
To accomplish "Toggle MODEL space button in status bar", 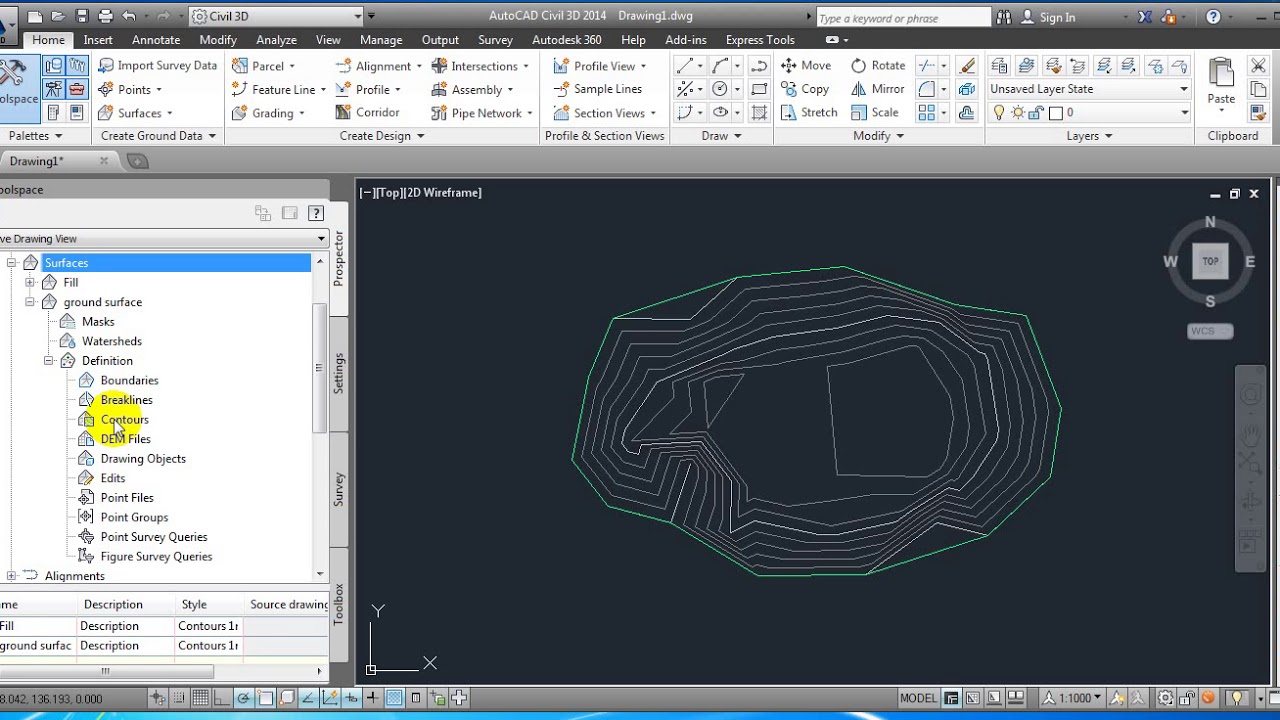I will pos(919,698).
